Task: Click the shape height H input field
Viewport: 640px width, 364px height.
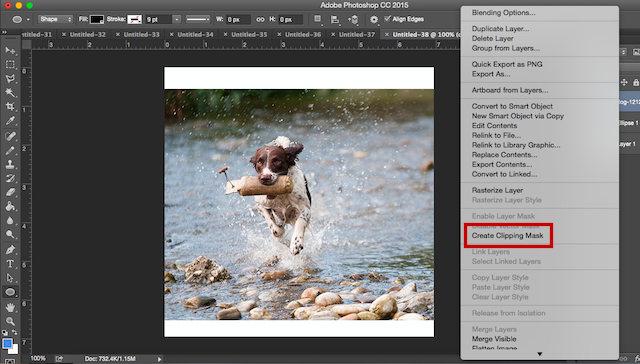Action: pyautogui.click(x=290, y=19)
